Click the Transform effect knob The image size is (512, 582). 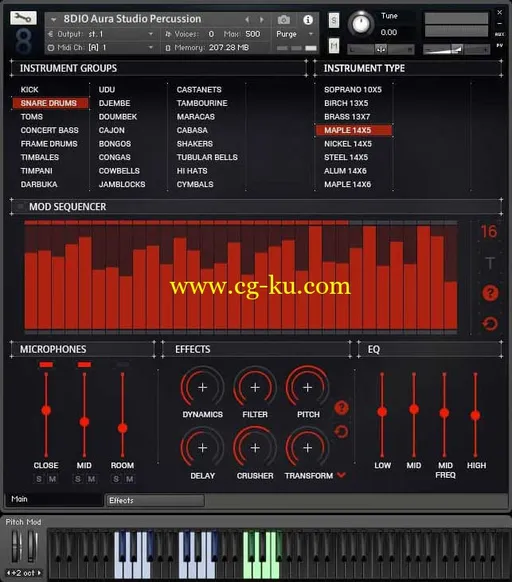coord(307,448)
